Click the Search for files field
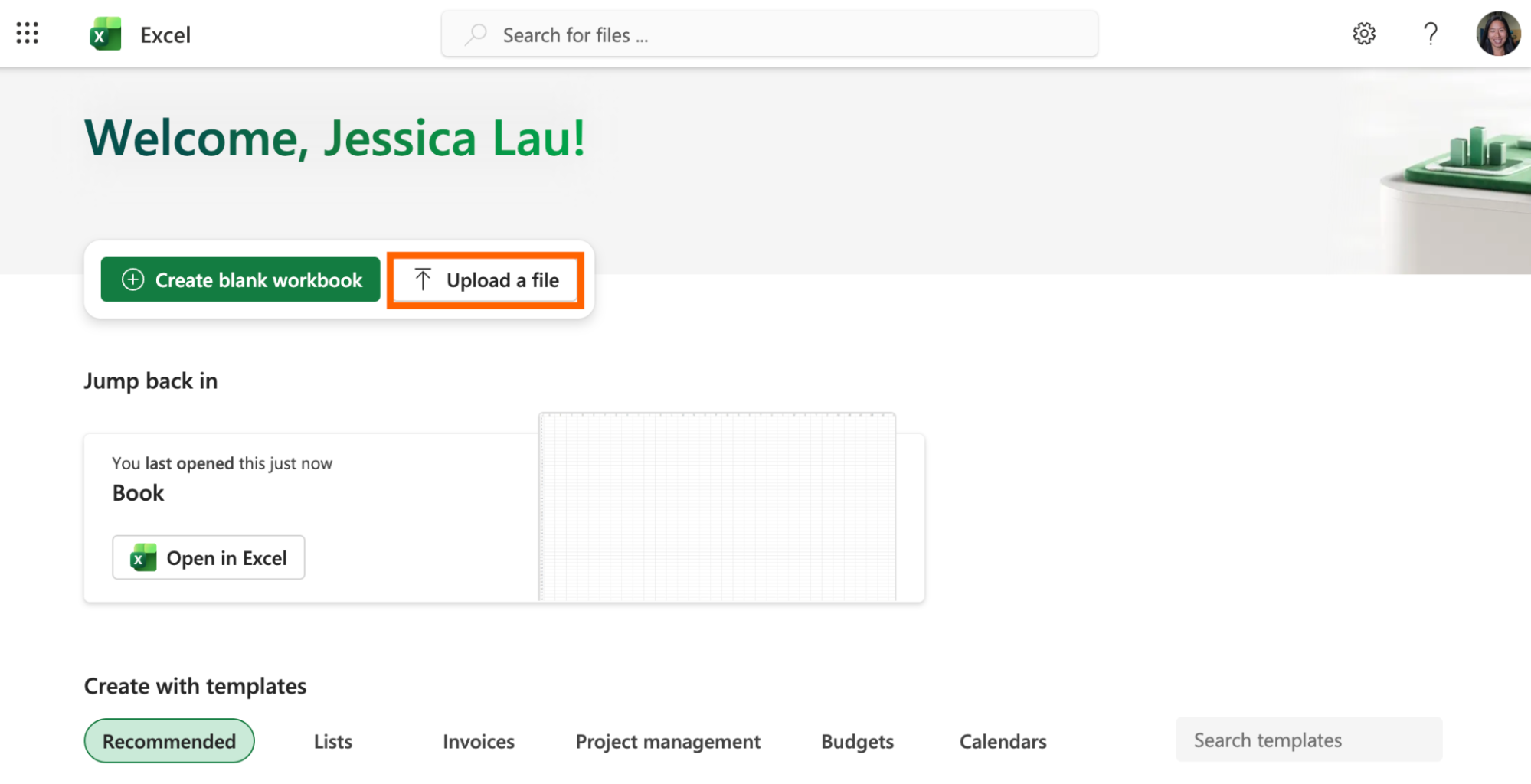Image resolution: width=1531 pixels, height=784 pixels. 769,34
